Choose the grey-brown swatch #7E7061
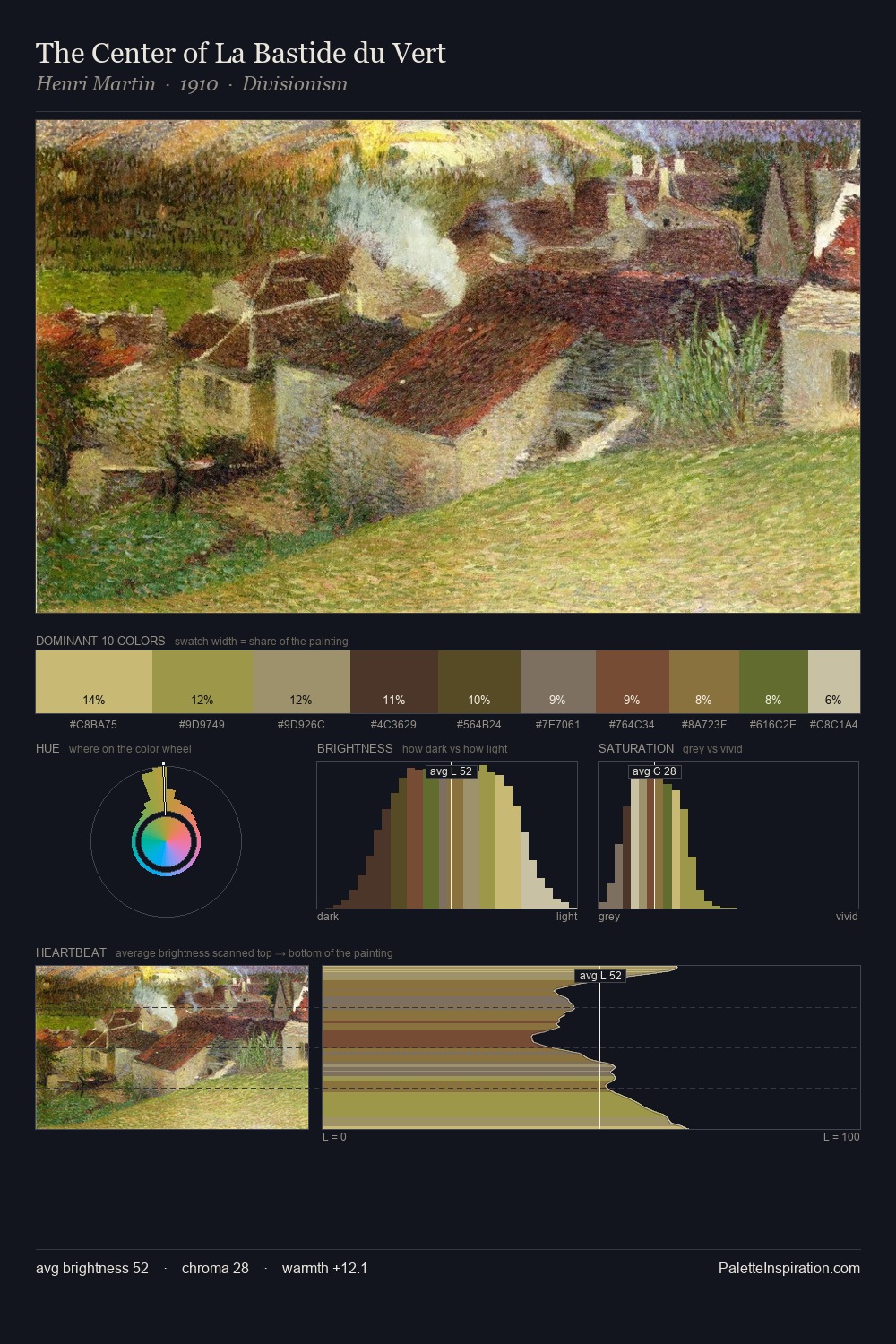Screen dimensions: 896x1344 (558, 682)
